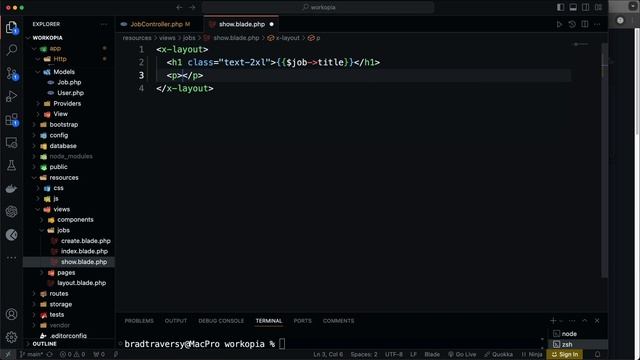
Task: Split the editor to the right
Action: click(584, 24)
